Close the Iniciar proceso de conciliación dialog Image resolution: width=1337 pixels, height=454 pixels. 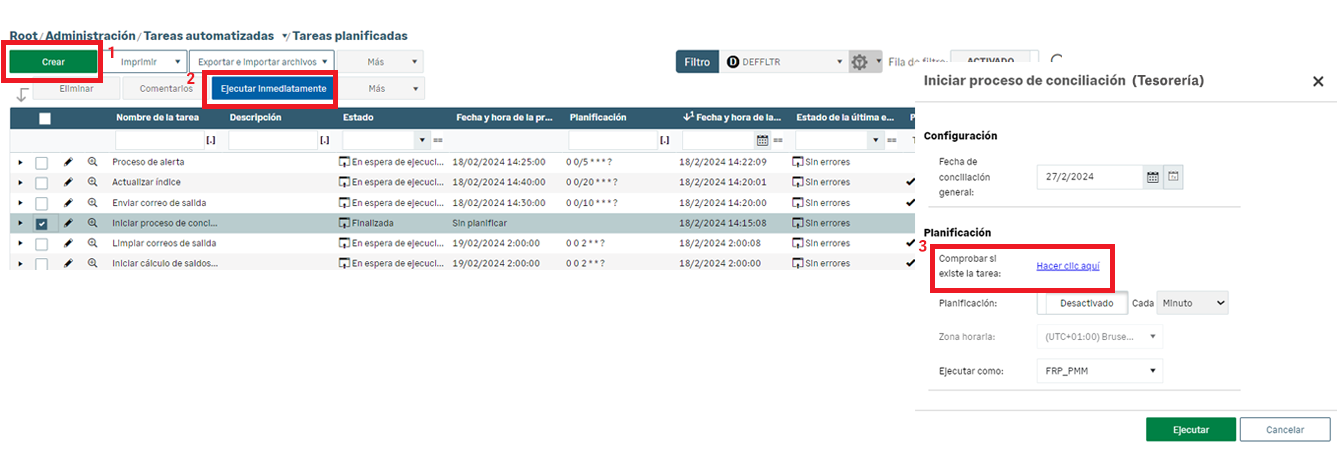point(1317,81)
